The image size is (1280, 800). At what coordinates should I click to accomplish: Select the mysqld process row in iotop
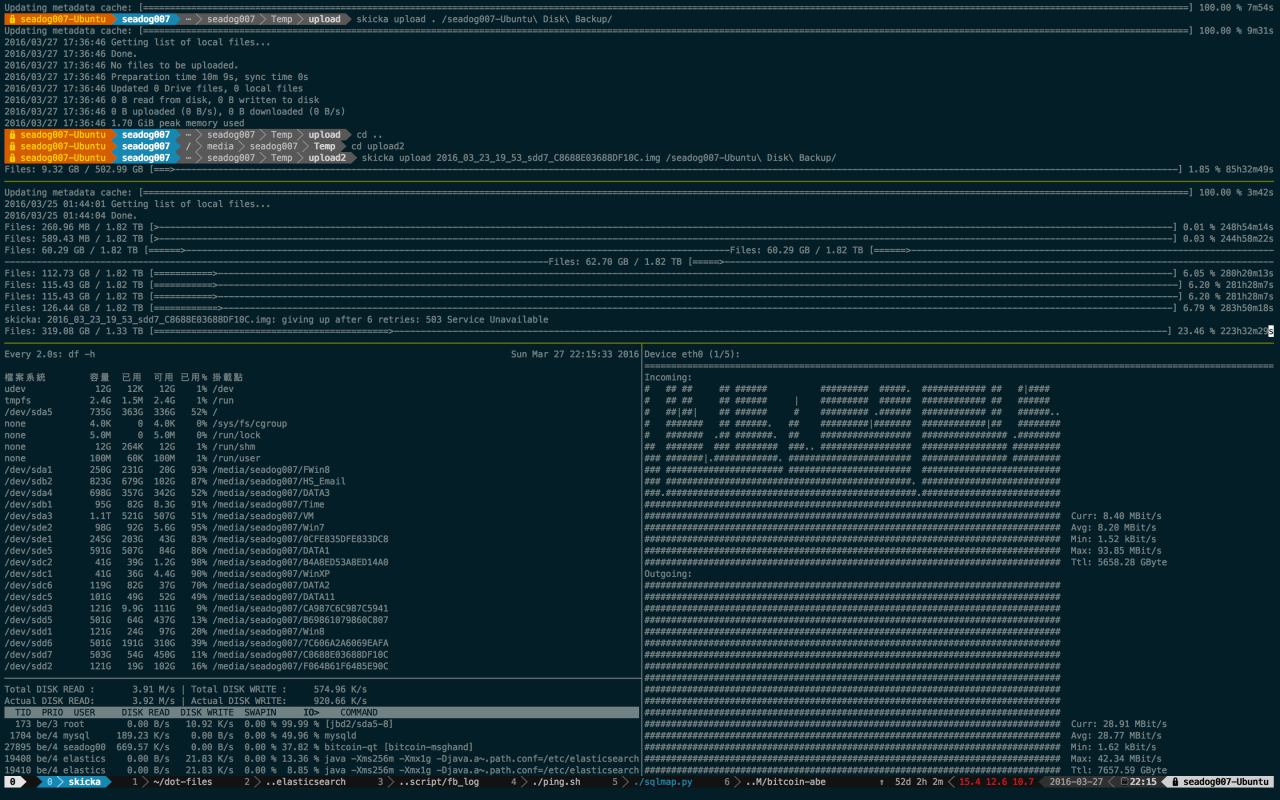[x=321, y=736]
